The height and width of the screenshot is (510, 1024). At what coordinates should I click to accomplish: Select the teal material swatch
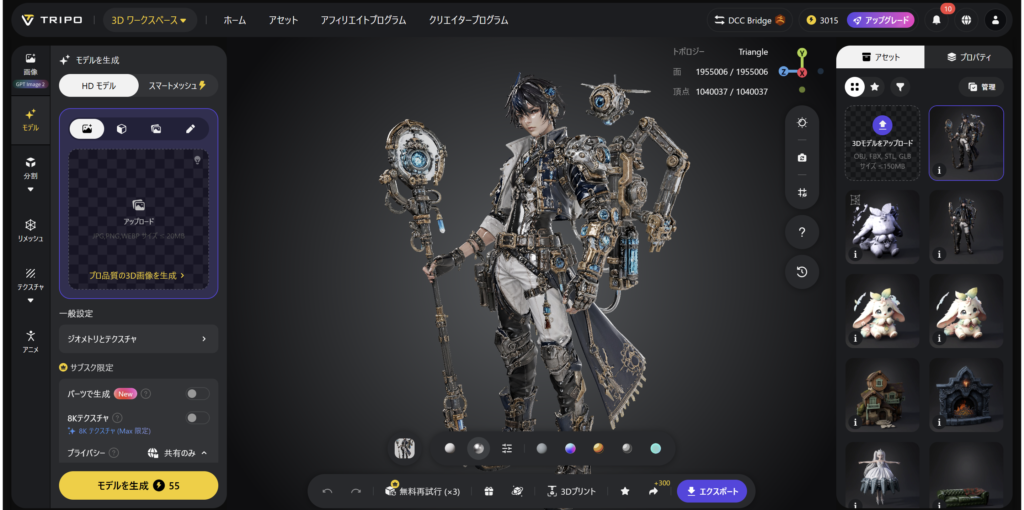[x=656, y=448]
